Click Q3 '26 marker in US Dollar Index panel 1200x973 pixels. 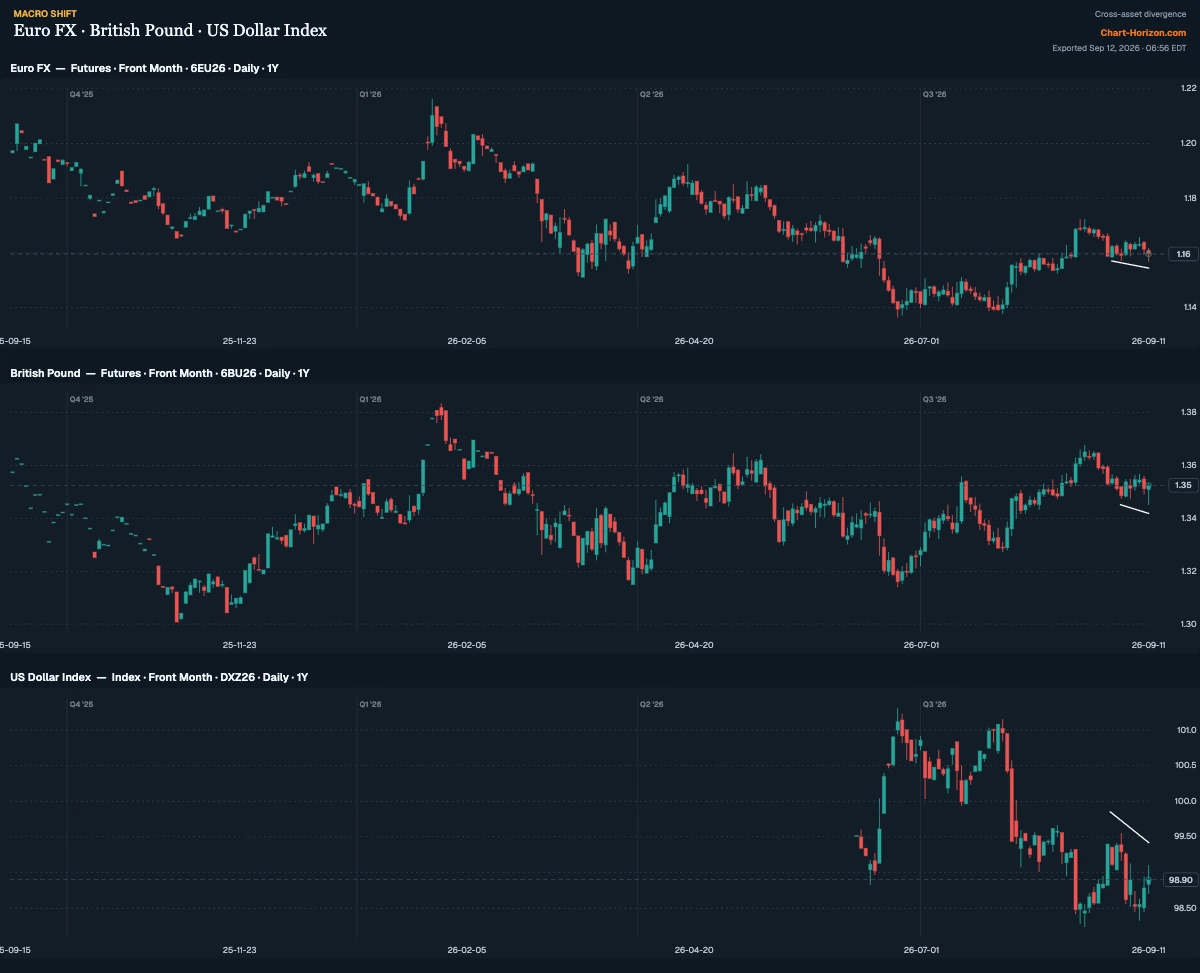pos(935,704)
